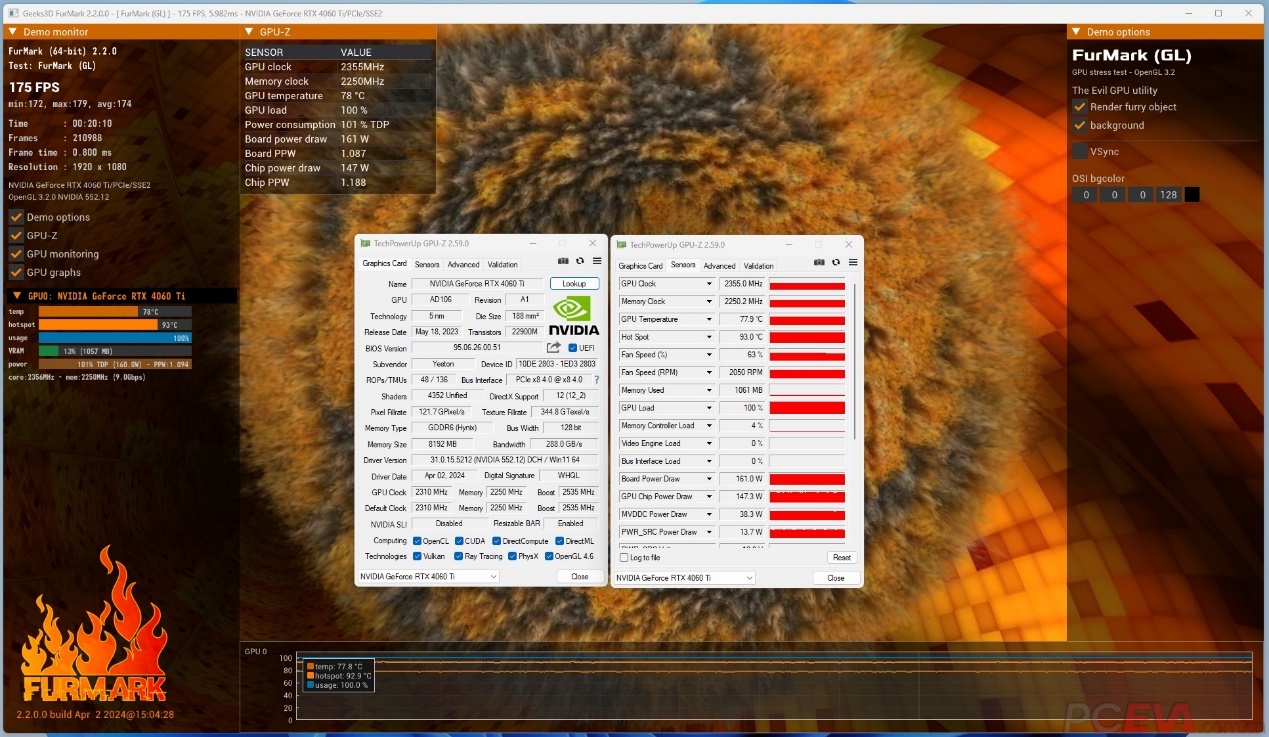Open the Hot Spot sensor dropdown
The width and height of the screenshot is (1269, 737).
(x=709, y=337)
